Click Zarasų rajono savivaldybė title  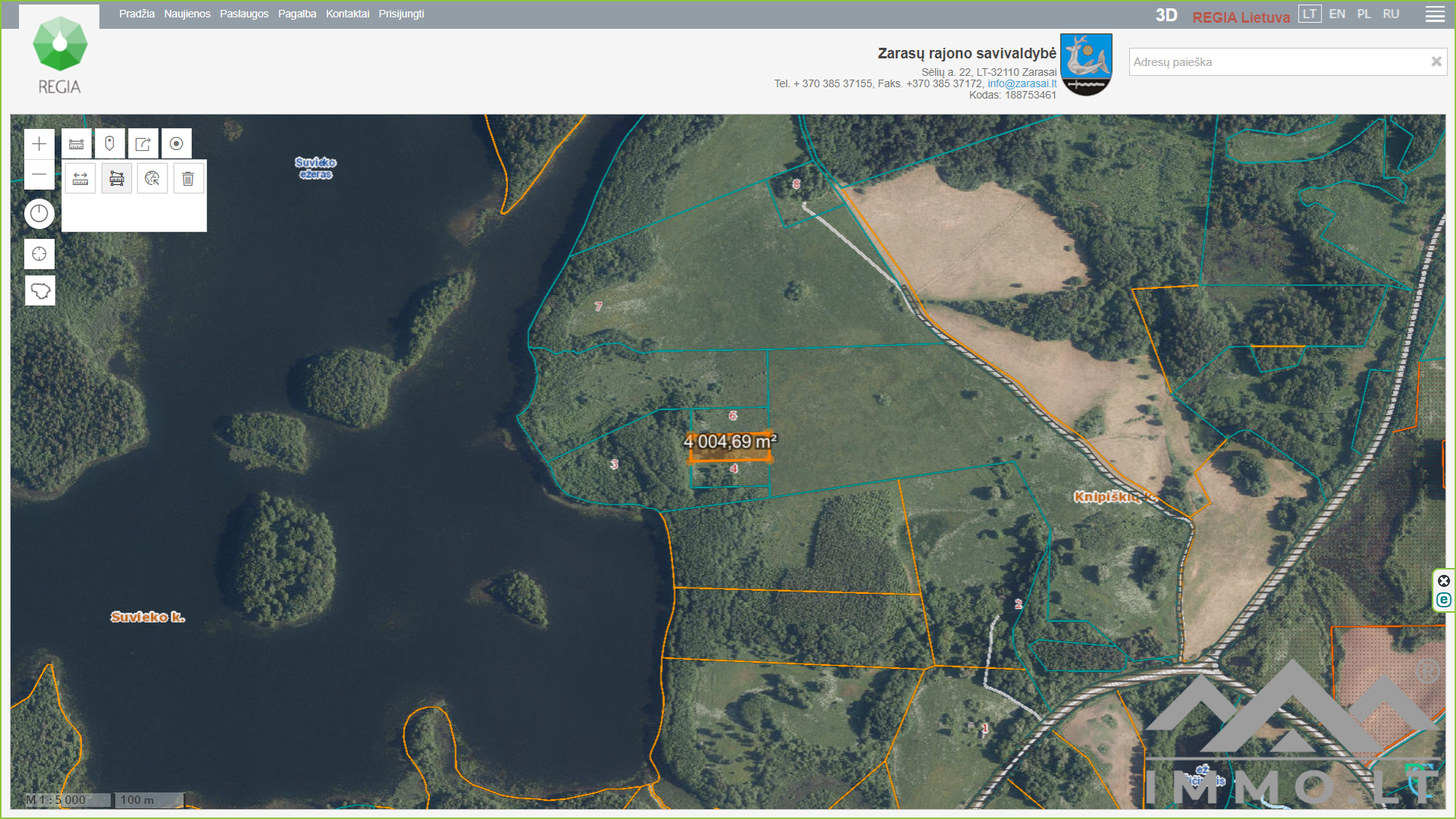tap(967, 53)
